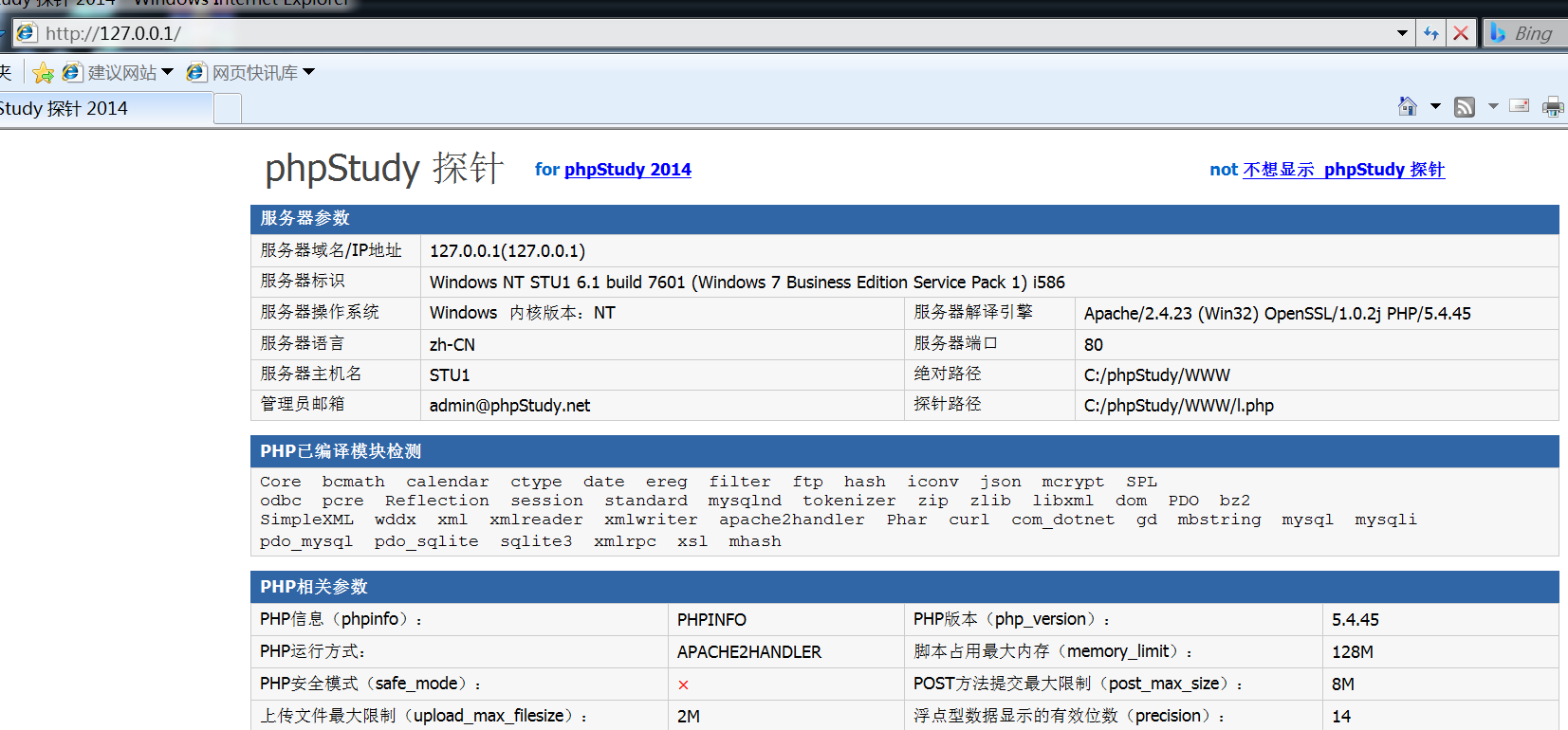Click the 'curl' module name

click(968, 520)
